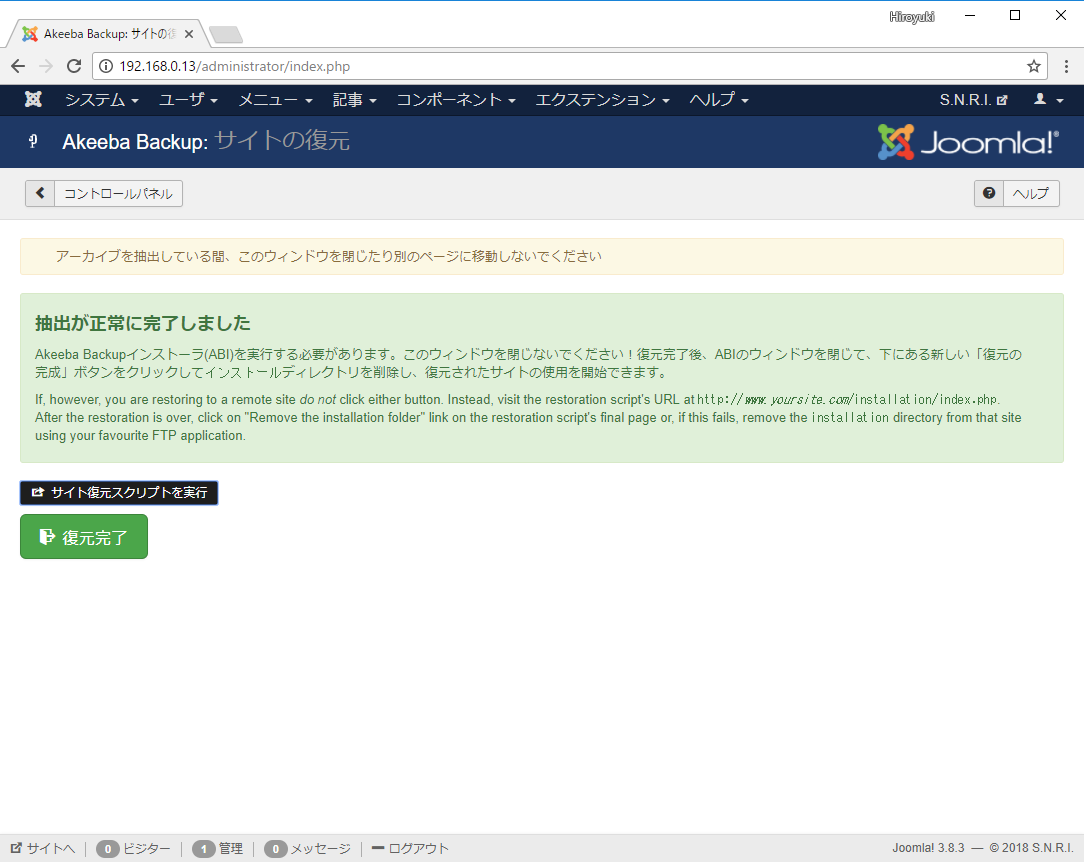The height and width of the screenshot is (862, 1084).
Task: Click the Joomla! 3.8.3 version text
Action: point(928,848)
